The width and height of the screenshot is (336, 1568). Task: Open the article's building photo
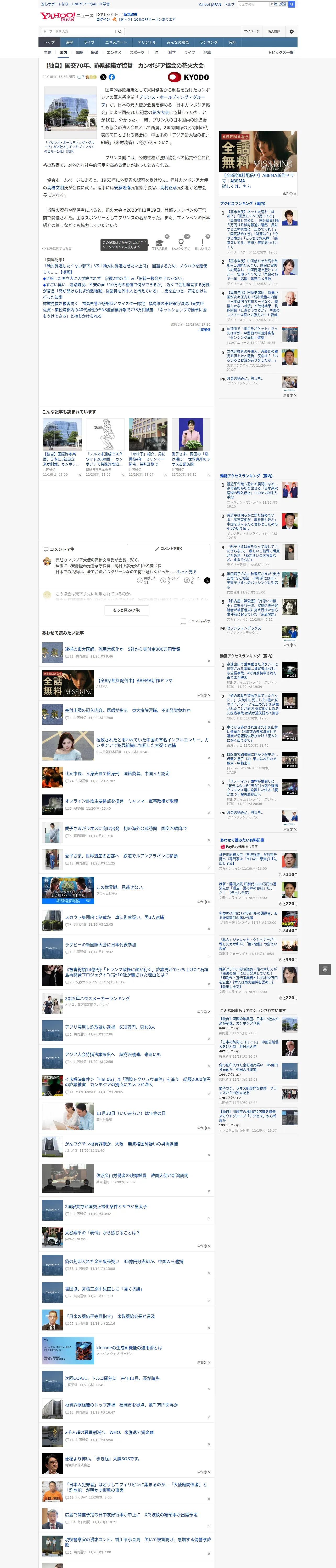click(x=70, y=113)
